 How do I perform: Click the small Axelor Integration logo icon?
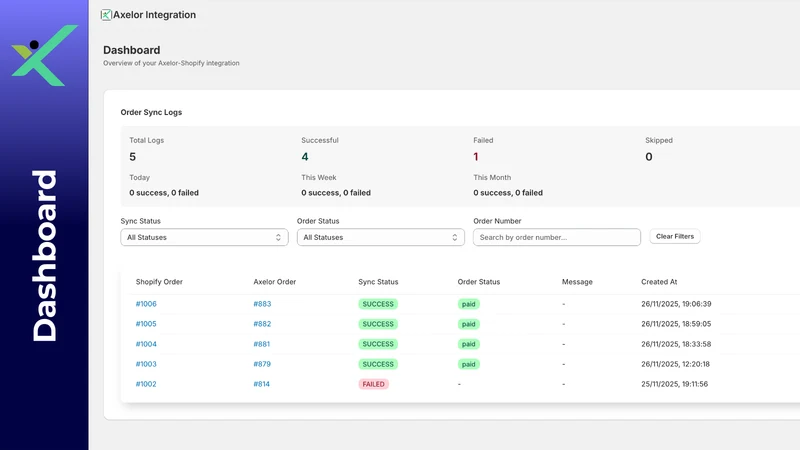pos(106,15)
